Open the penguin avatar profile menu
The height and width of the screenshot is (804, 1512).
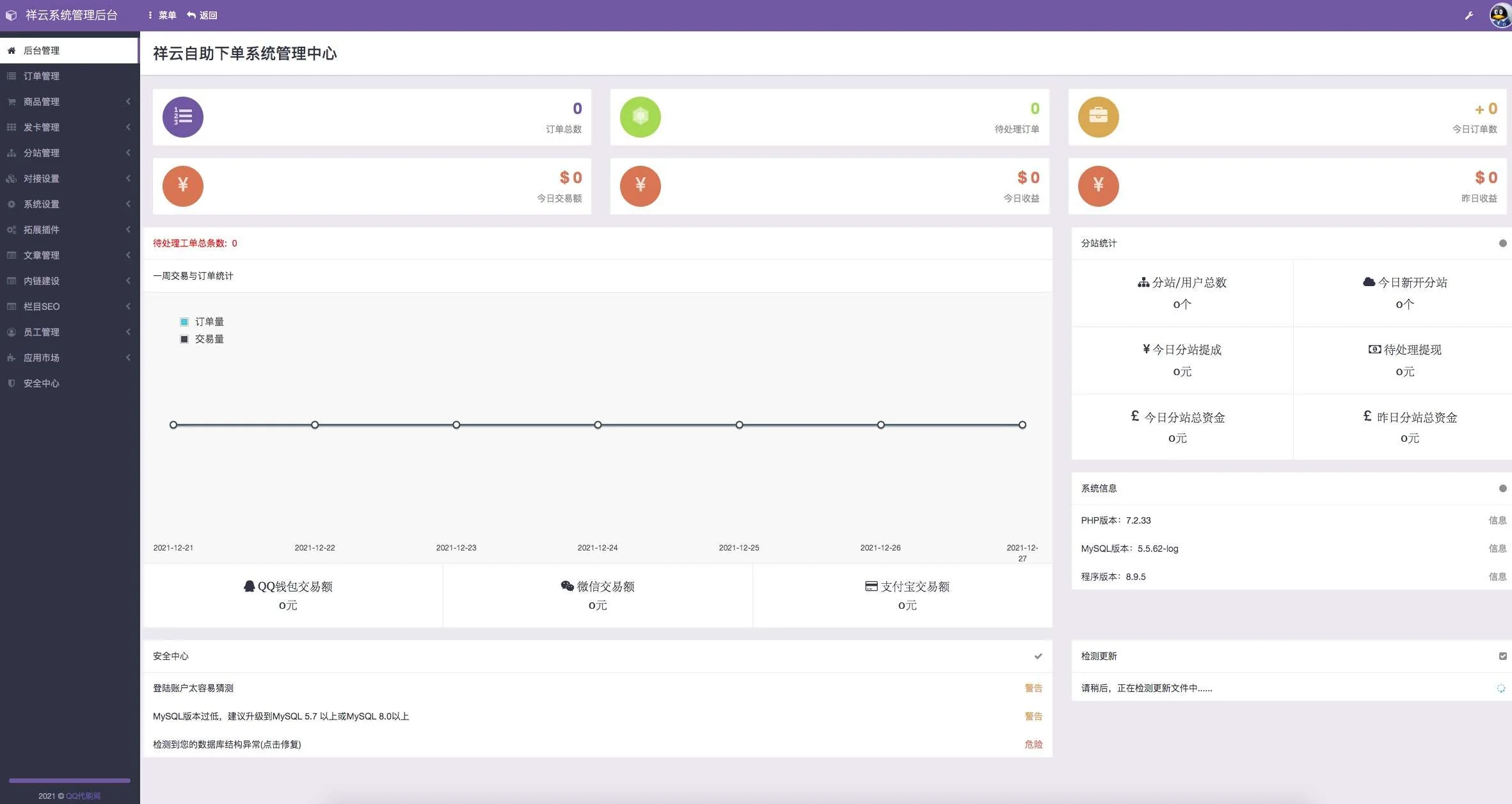coord(1500,15)
